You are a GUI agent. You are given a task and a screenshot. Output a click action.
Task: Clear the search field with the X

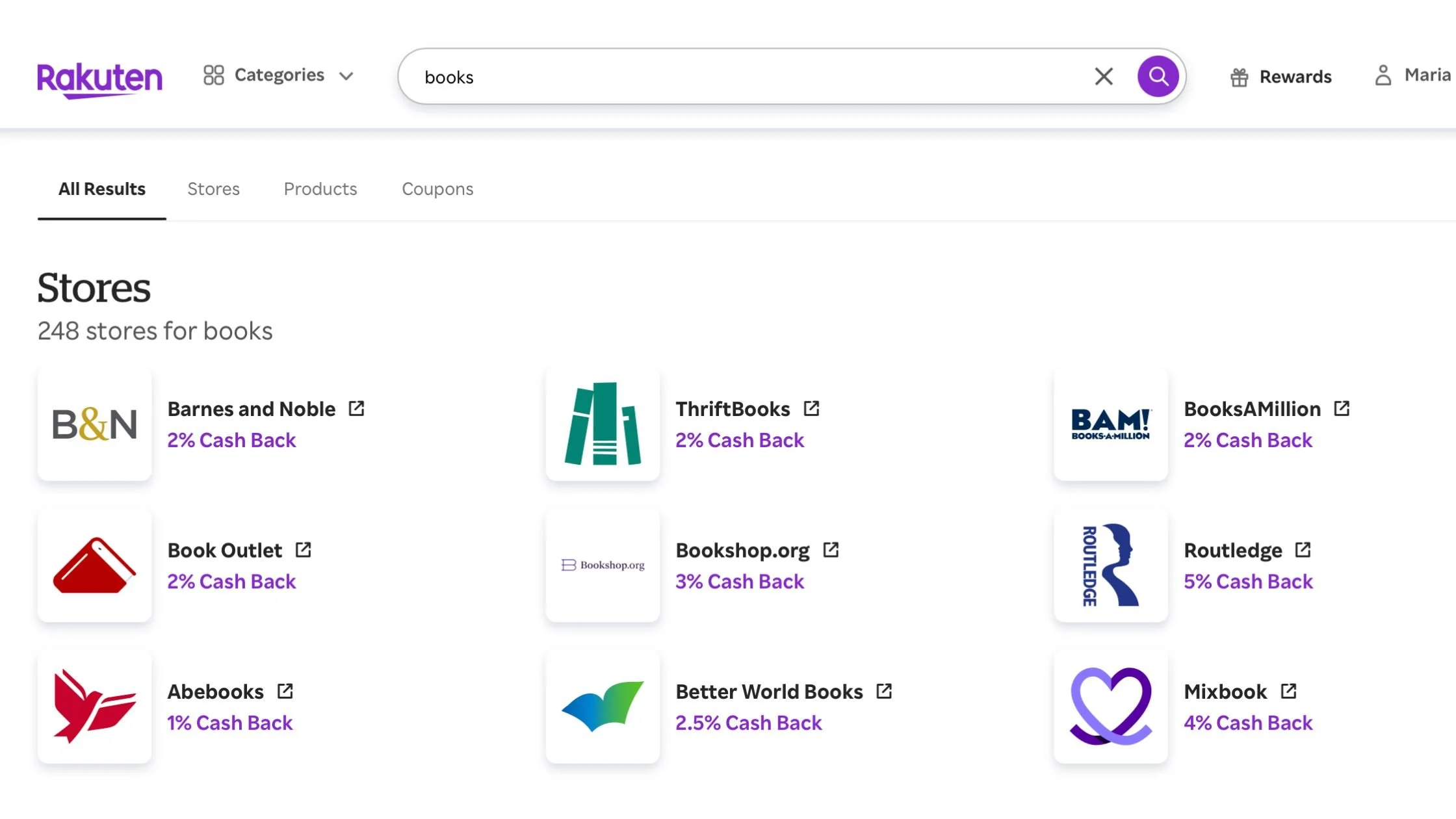1104,77
